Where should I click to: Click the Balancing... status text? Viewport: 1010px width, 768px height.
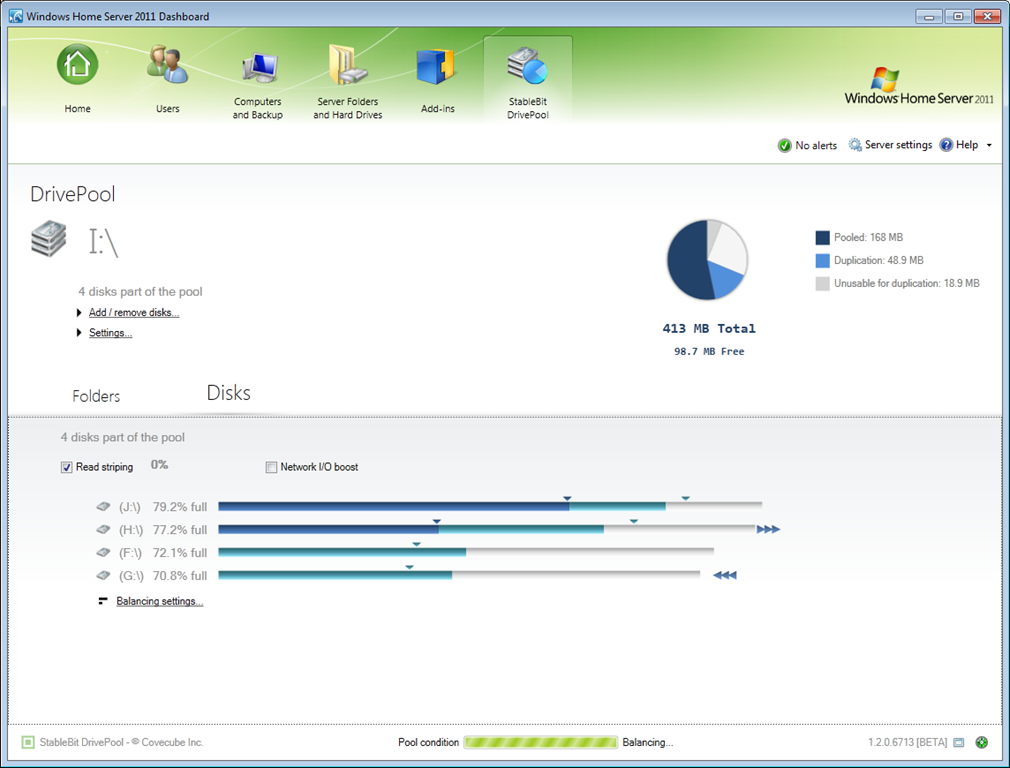click(x=647, y=742)
